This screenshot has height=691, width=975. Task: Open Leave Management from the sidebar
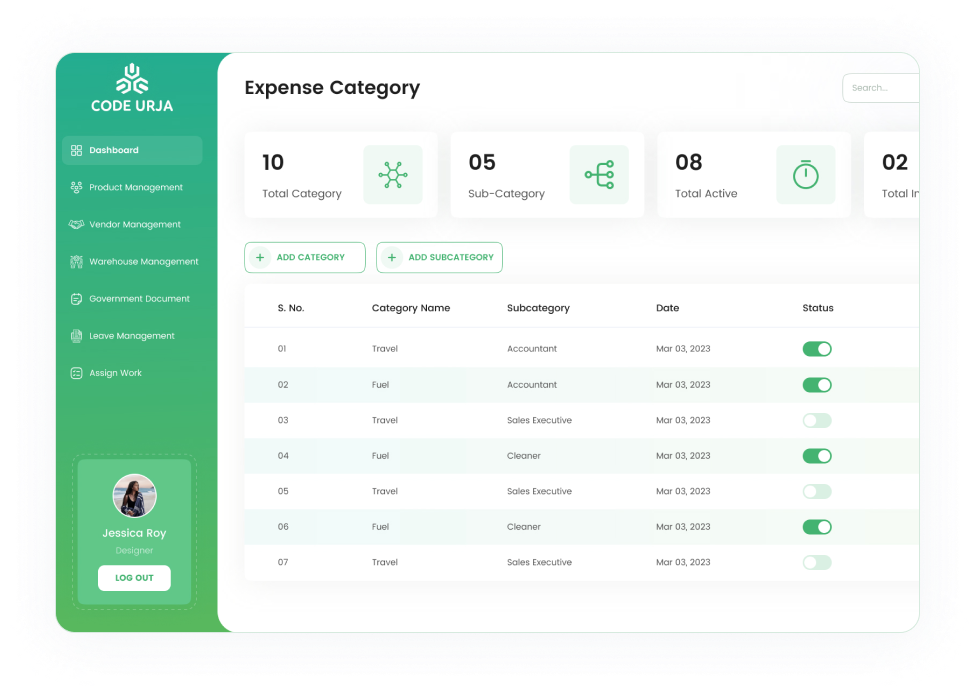tap(131, 336)
